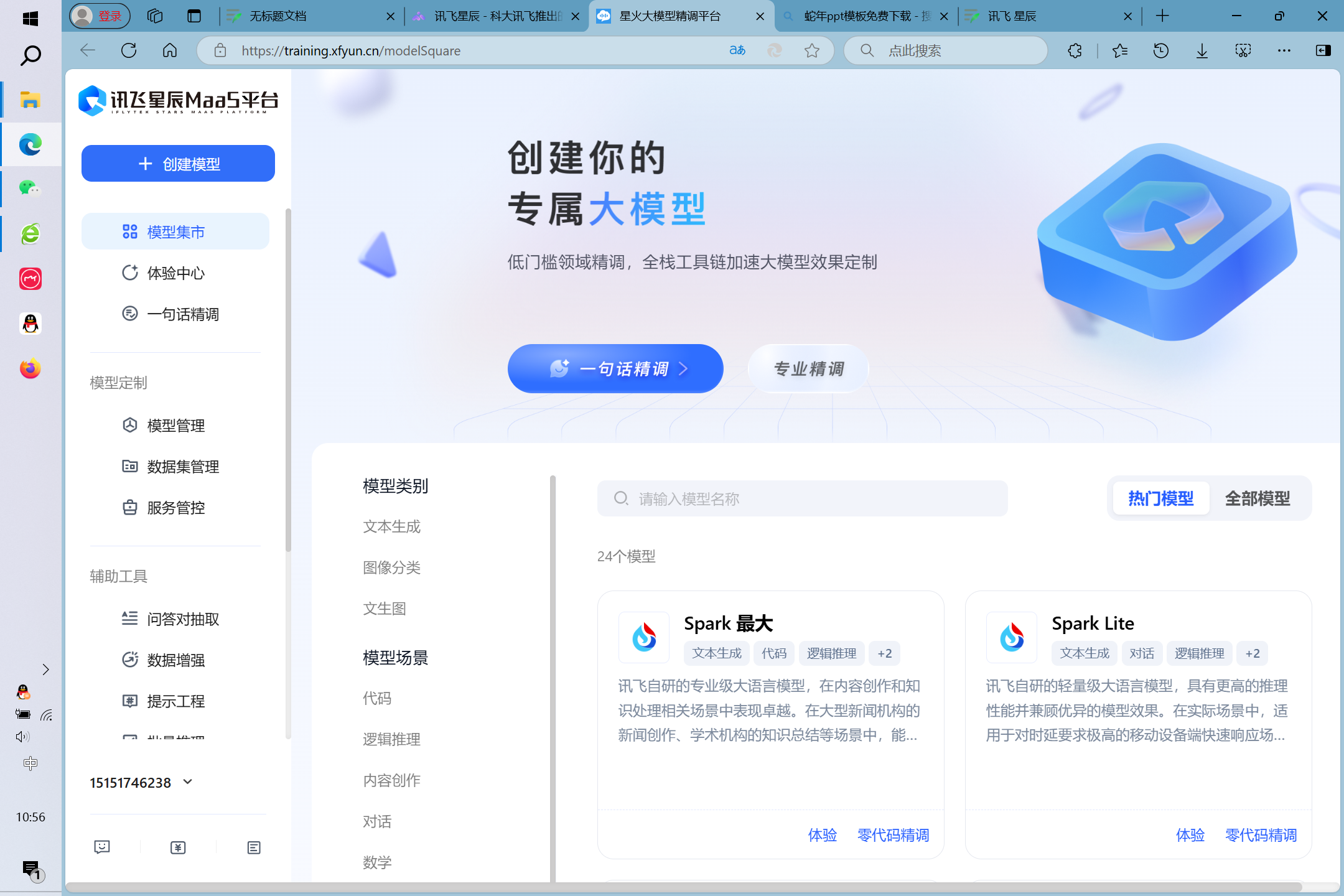The height and width of the screenshot is (896, 1344).
Task: Open 服务管控 sidebar item
Action: tap(175, 507)
